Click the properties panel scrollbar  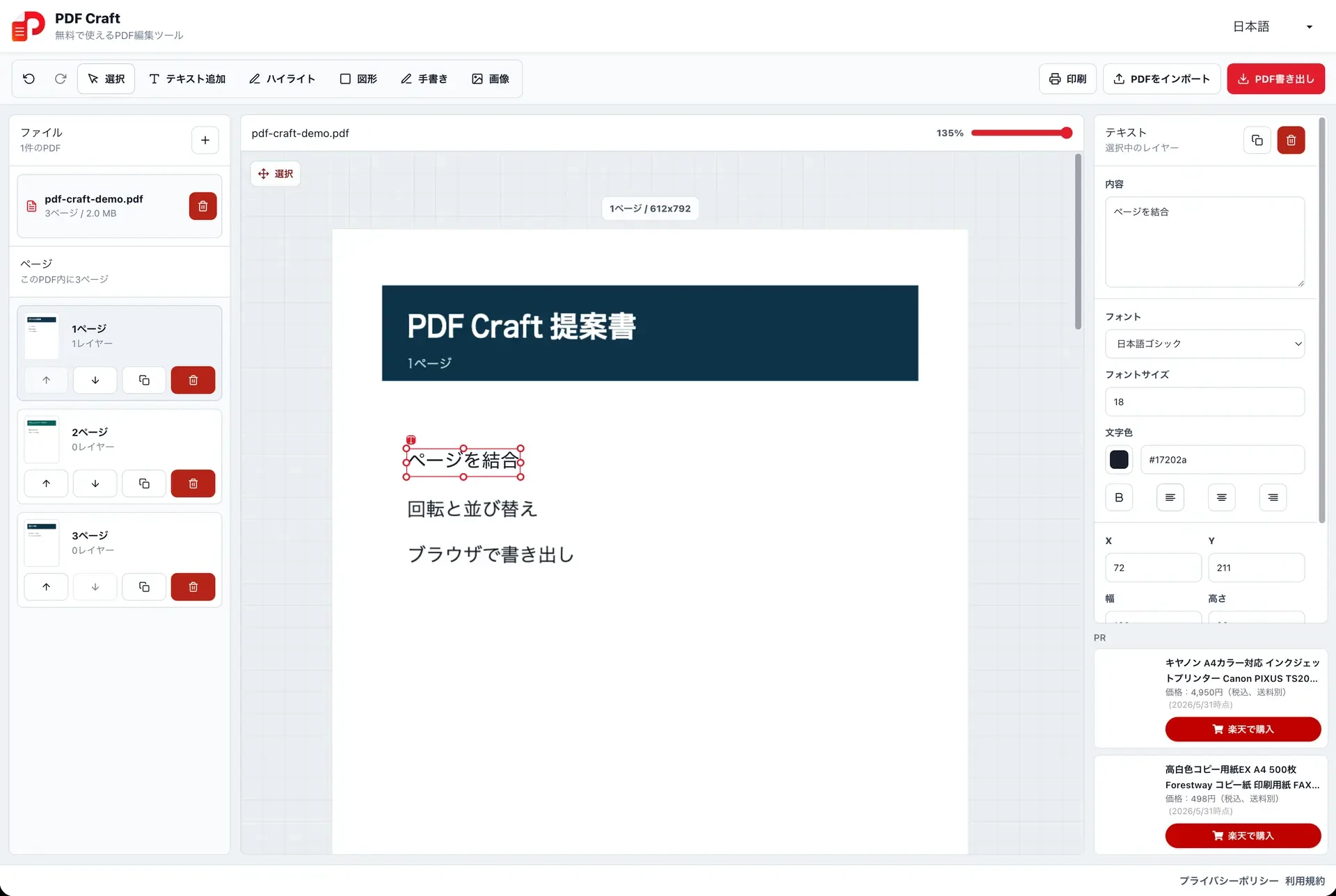(x=1322, y=320)
